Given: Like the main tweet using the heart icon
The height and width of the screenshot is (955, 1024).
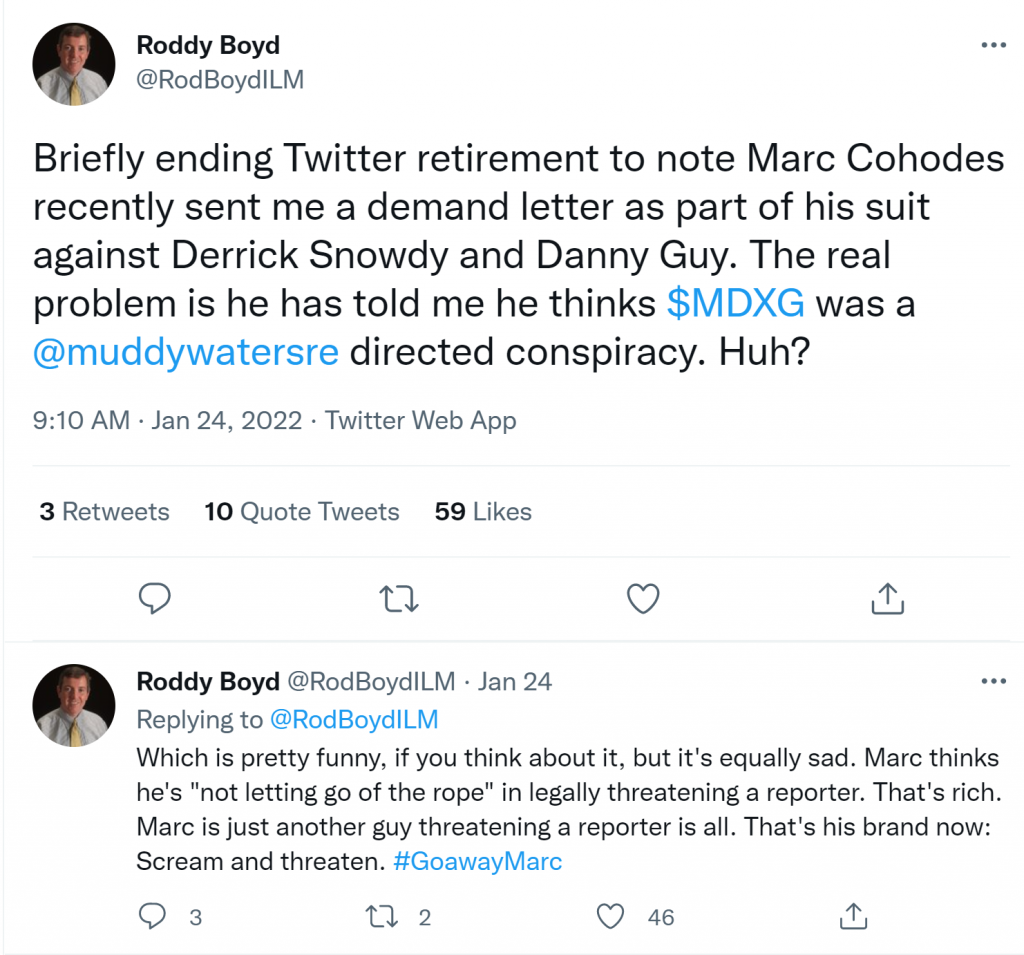Looking at the screenshot, I should tap(643, 598).
